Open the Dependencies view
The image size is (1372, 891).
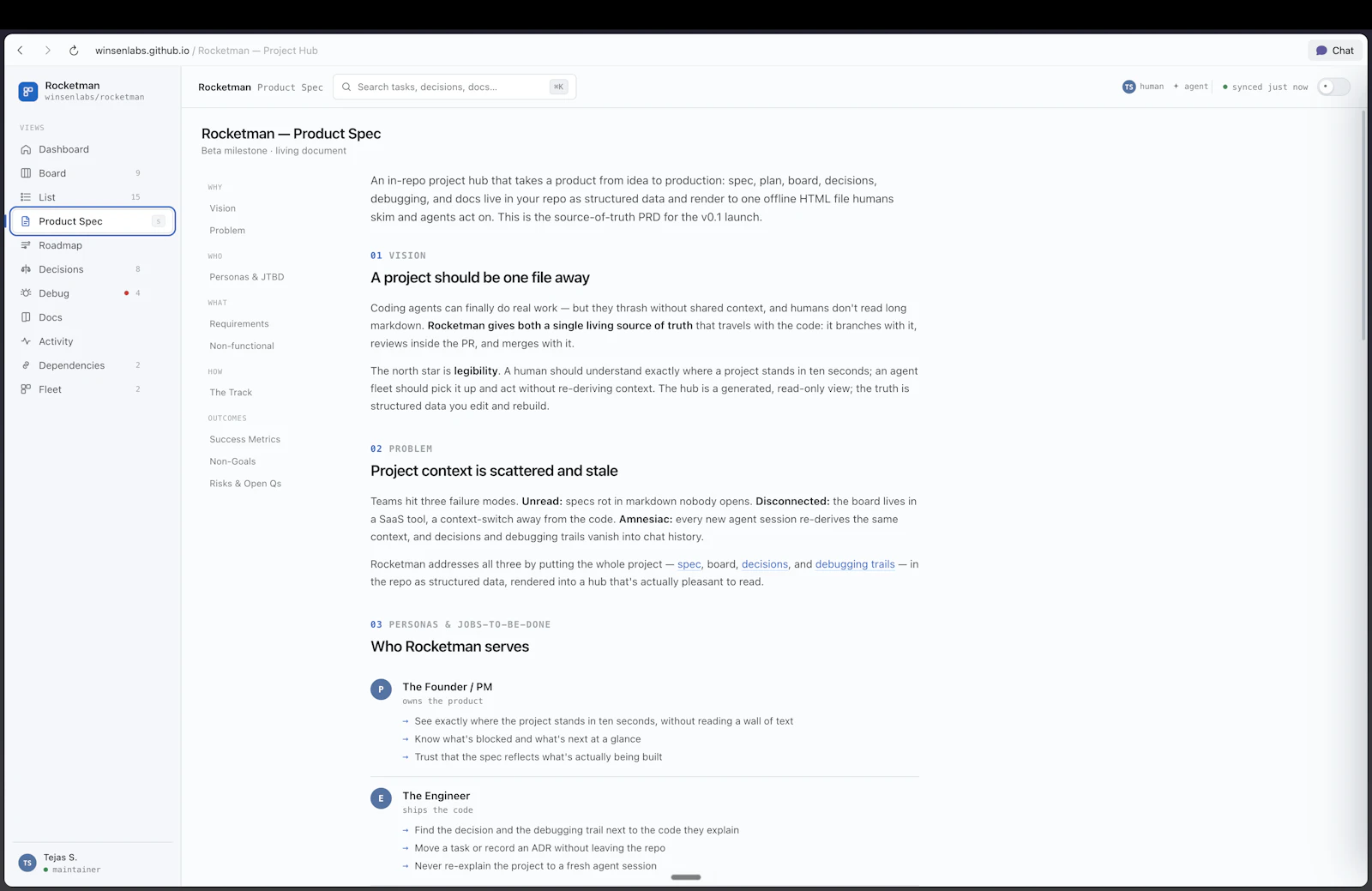(93, 365)
